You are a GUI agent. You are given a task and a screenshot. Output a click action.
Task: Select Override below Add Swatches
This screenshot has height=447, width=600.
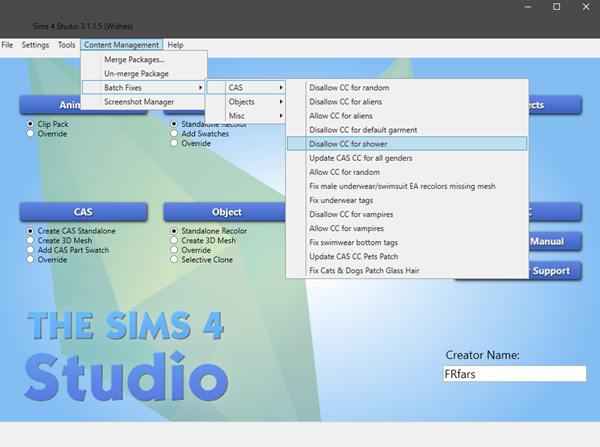[x=174, y=143]
